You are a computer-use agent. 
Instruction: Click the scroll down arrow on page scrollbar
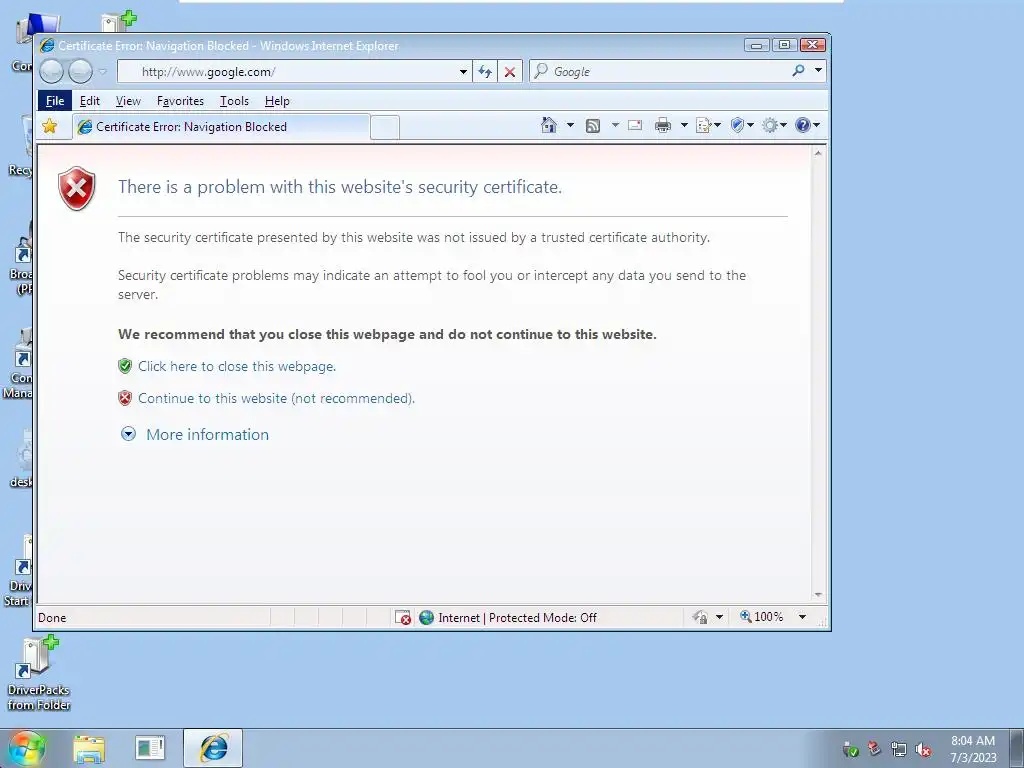point(818,595)
